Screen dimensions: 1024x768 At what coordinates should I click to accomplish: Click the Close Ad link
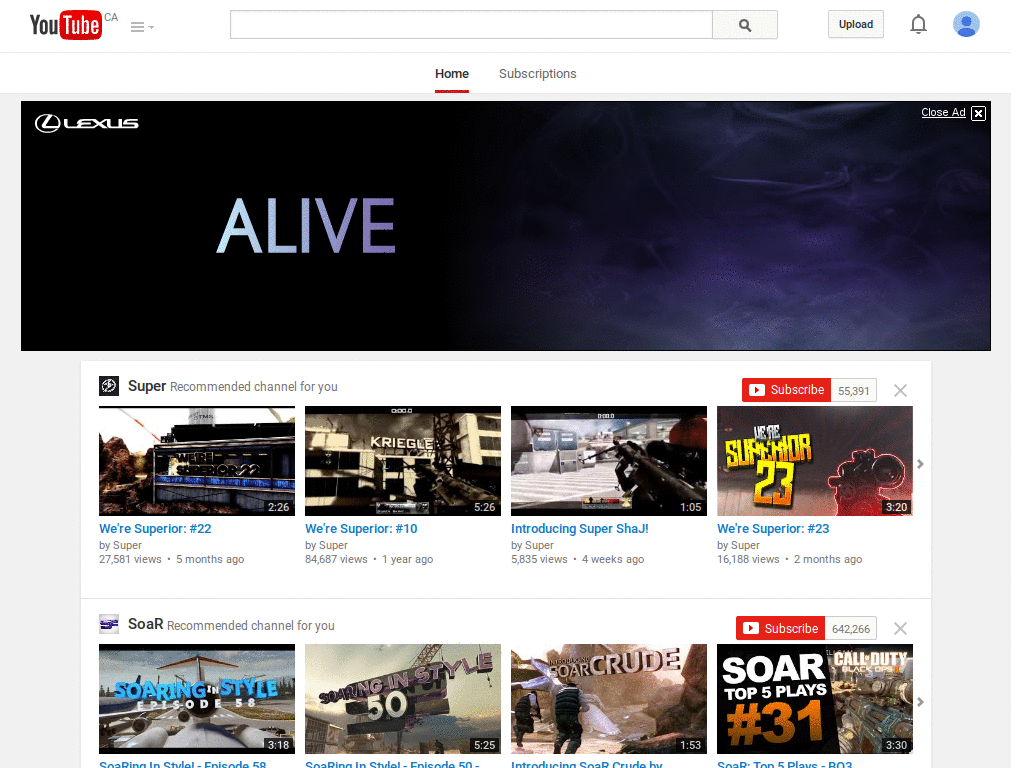[x=943, y=112]
